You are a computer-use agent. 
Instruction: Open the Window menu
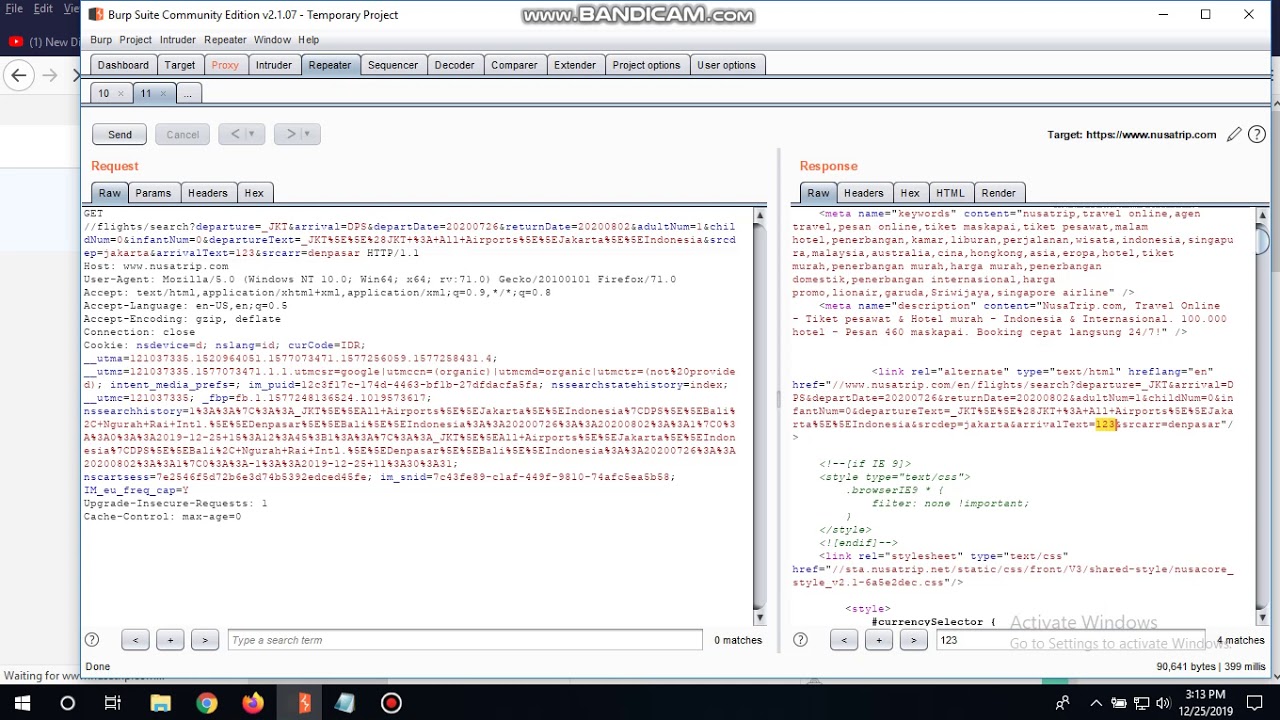272,40
